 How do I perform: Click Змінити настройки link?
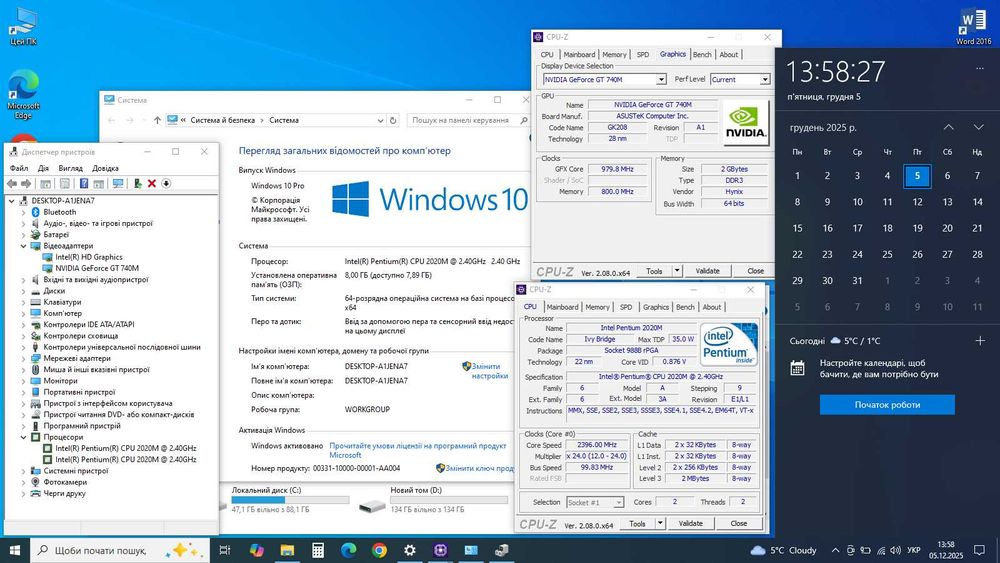(x=490, y=371)
